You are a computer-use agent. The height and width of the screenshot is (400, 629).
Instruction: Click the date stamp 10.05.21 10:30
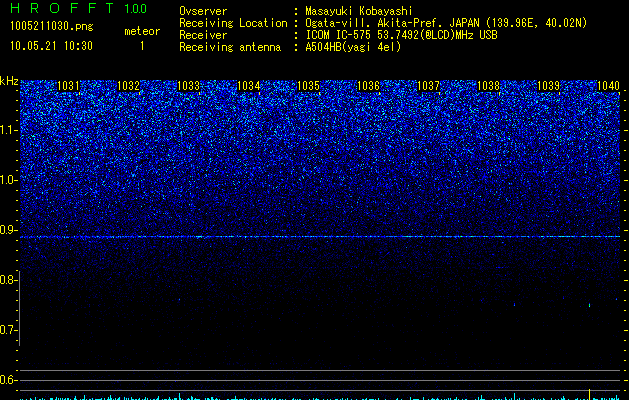[x=51, y=46]
